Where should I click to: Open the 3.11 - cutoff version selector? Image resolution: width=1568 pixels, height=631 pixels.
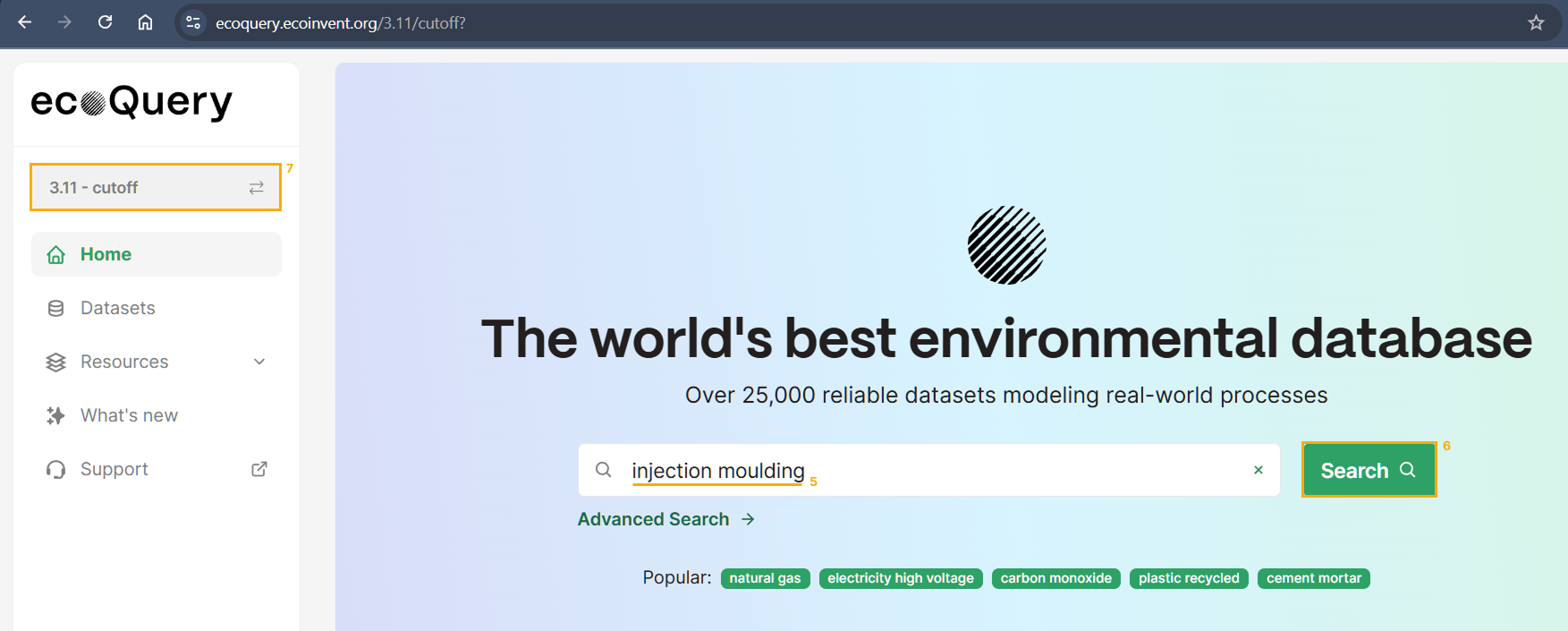156,187
